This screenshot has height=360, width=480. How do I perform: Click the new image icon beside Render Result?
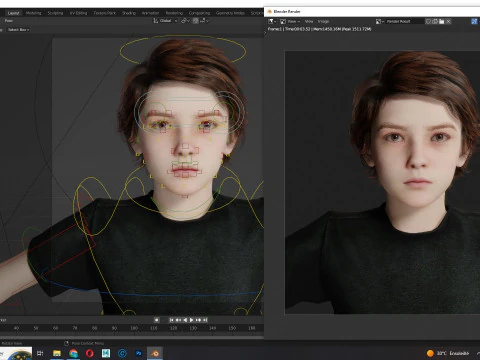435,21
